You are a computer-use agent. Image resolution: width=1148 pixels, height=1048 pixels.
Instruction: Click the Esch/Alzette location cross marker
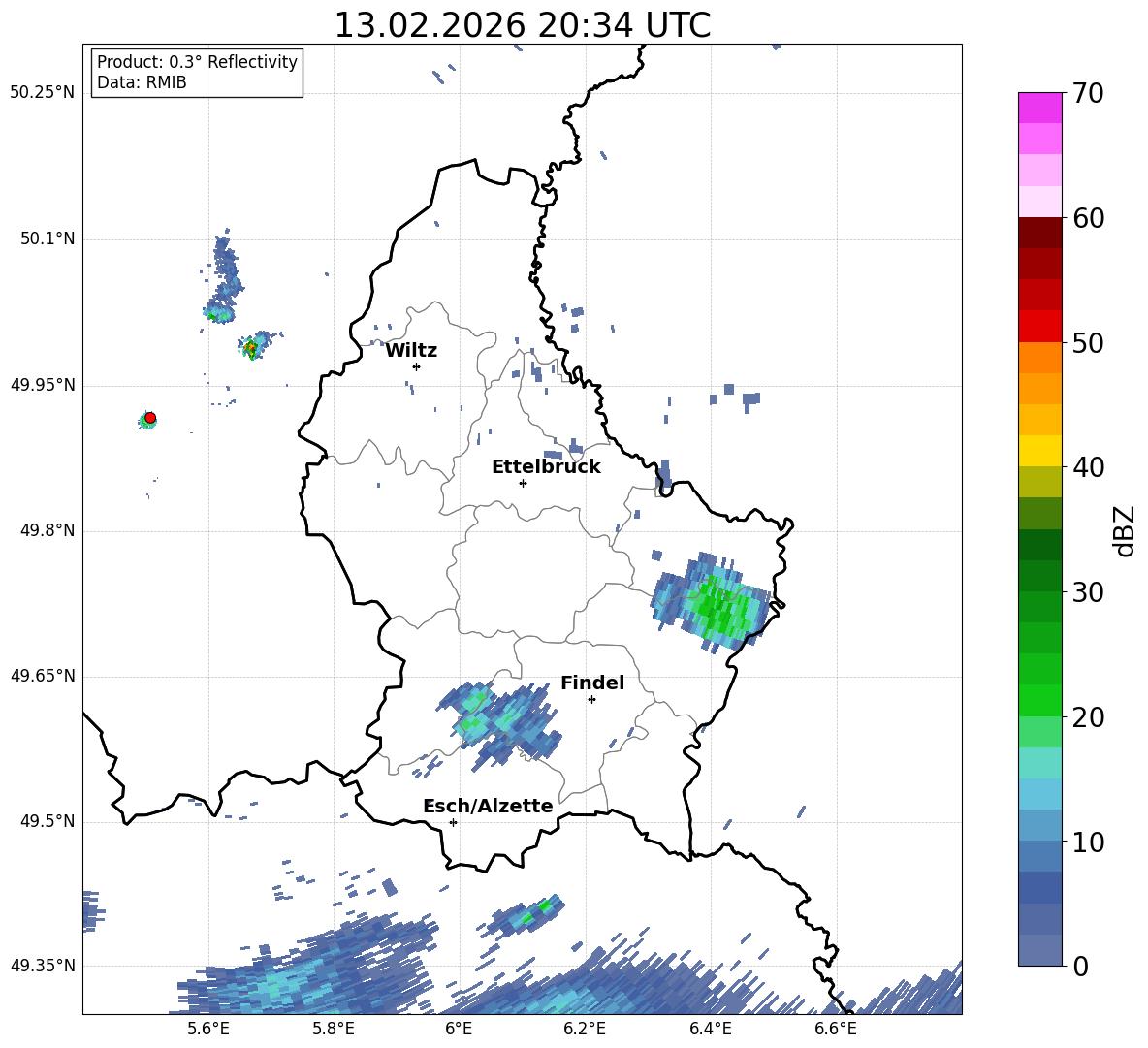click(453, 822)
